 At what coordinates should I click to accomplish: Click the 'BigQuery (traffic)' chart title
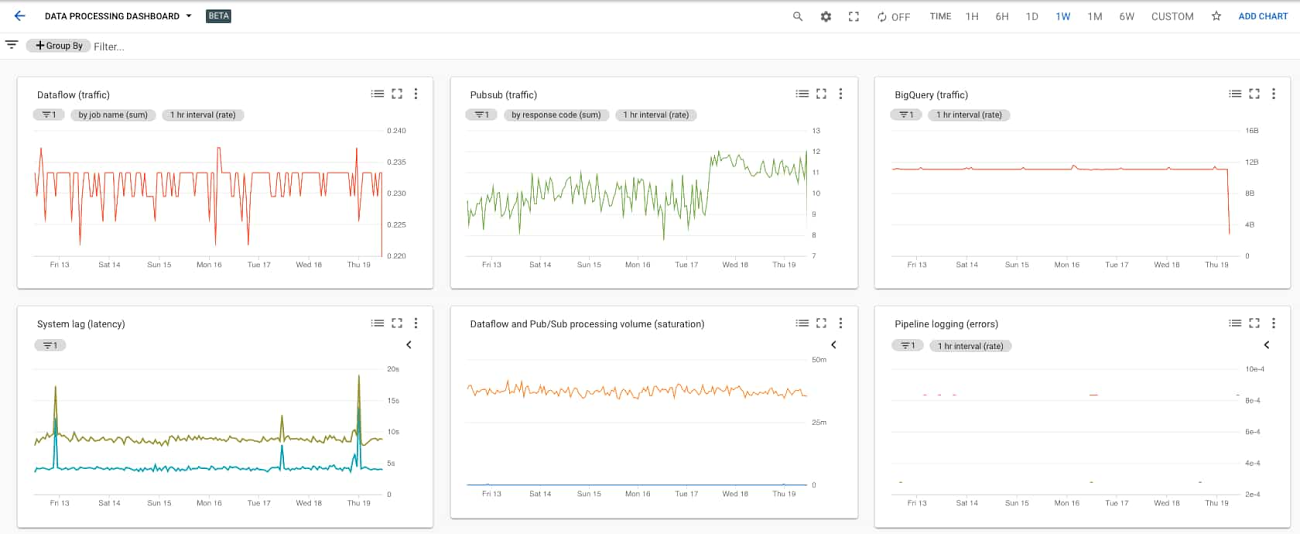coord(931,95)
